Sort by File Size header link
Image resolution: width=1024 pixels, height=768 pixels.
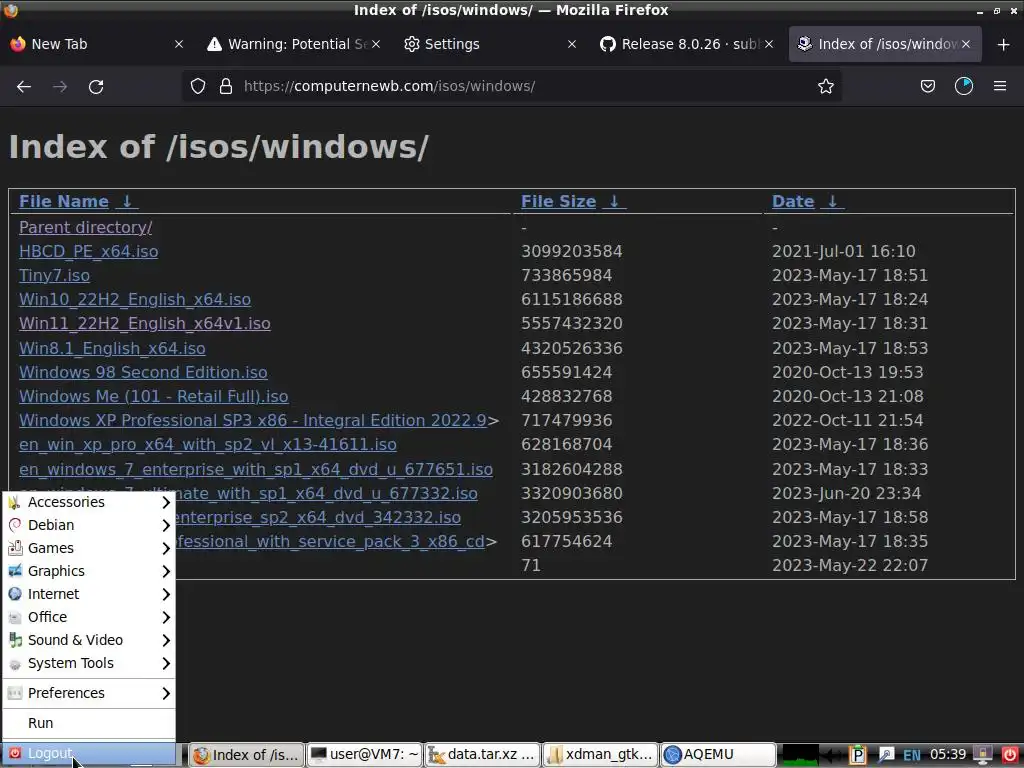pyautogui.click(x=558, y=201)
